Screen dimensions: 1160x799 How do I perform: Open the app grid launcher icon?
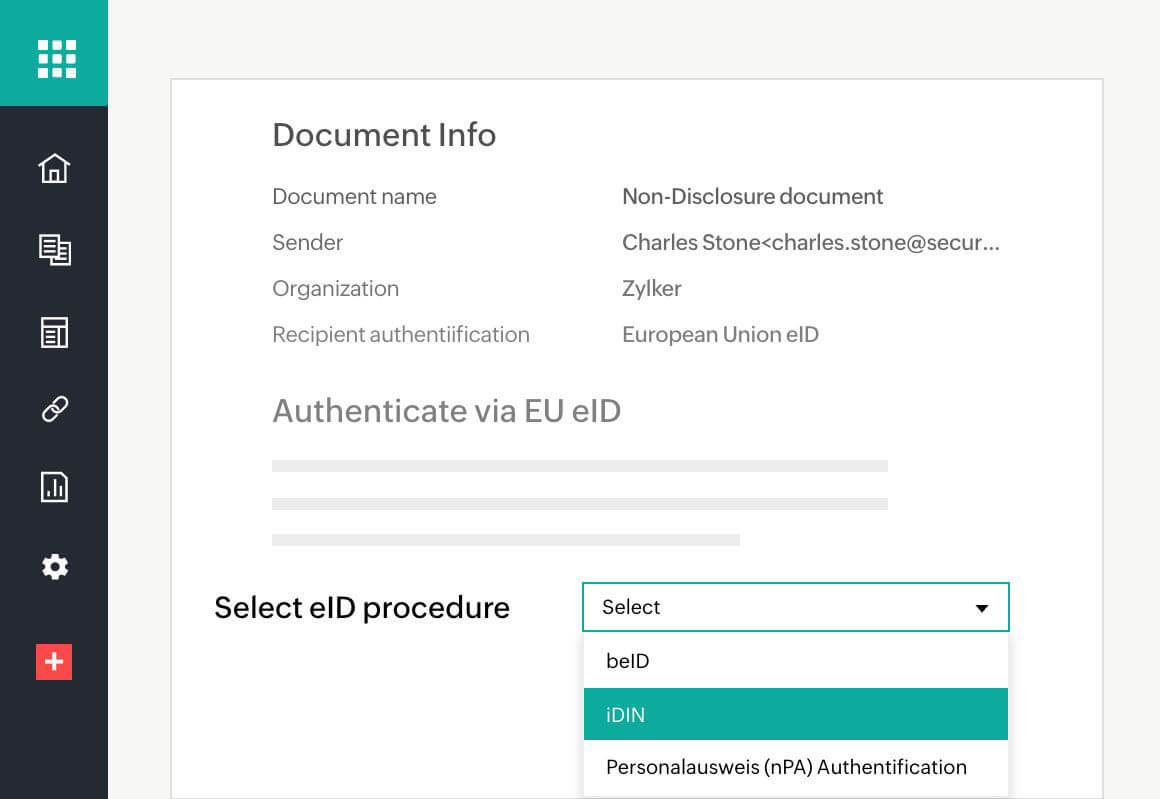(x=56, y=58)
